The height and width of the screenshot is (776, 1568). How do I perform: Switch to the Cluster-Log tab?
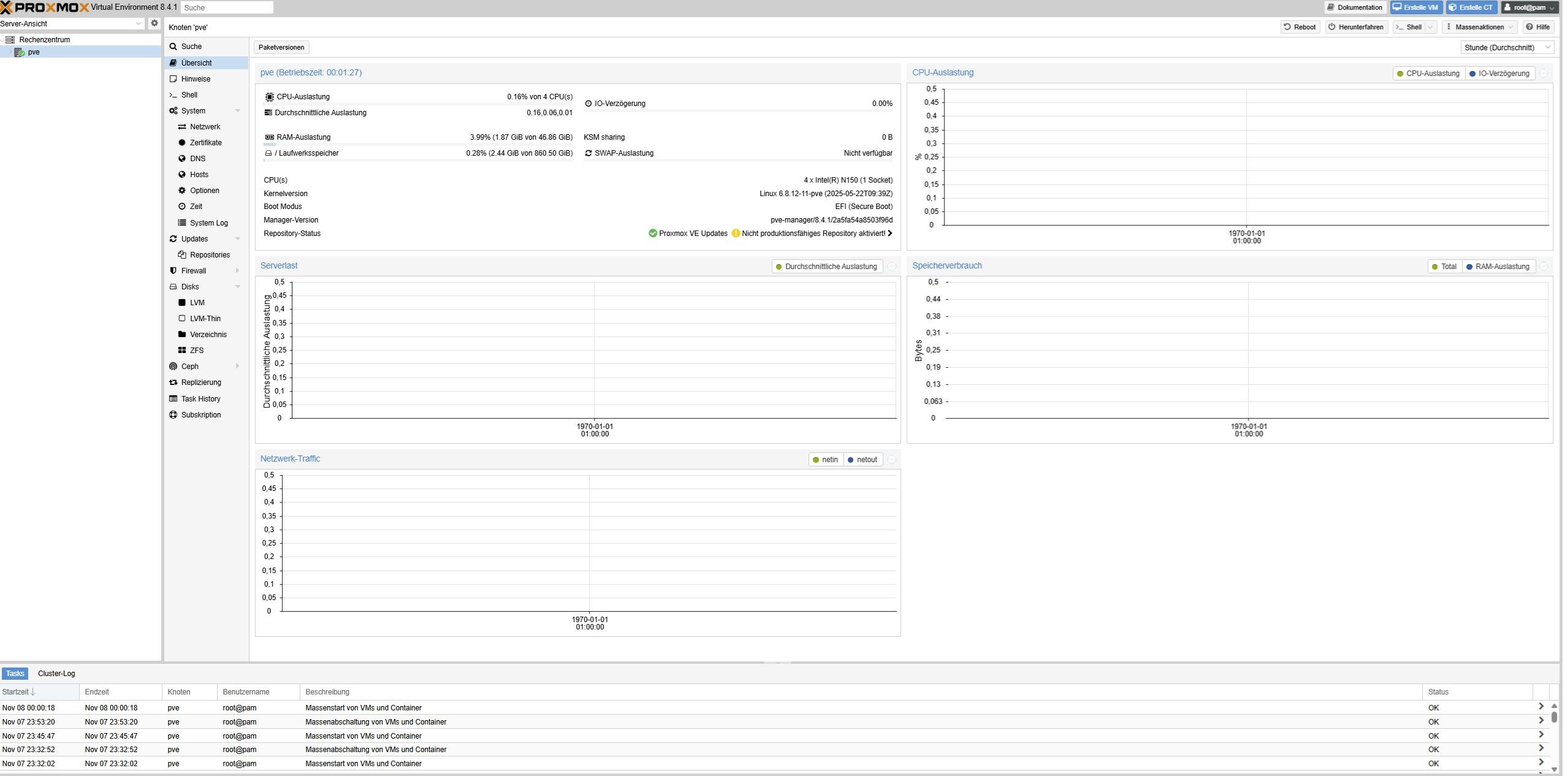click(56, 674)
